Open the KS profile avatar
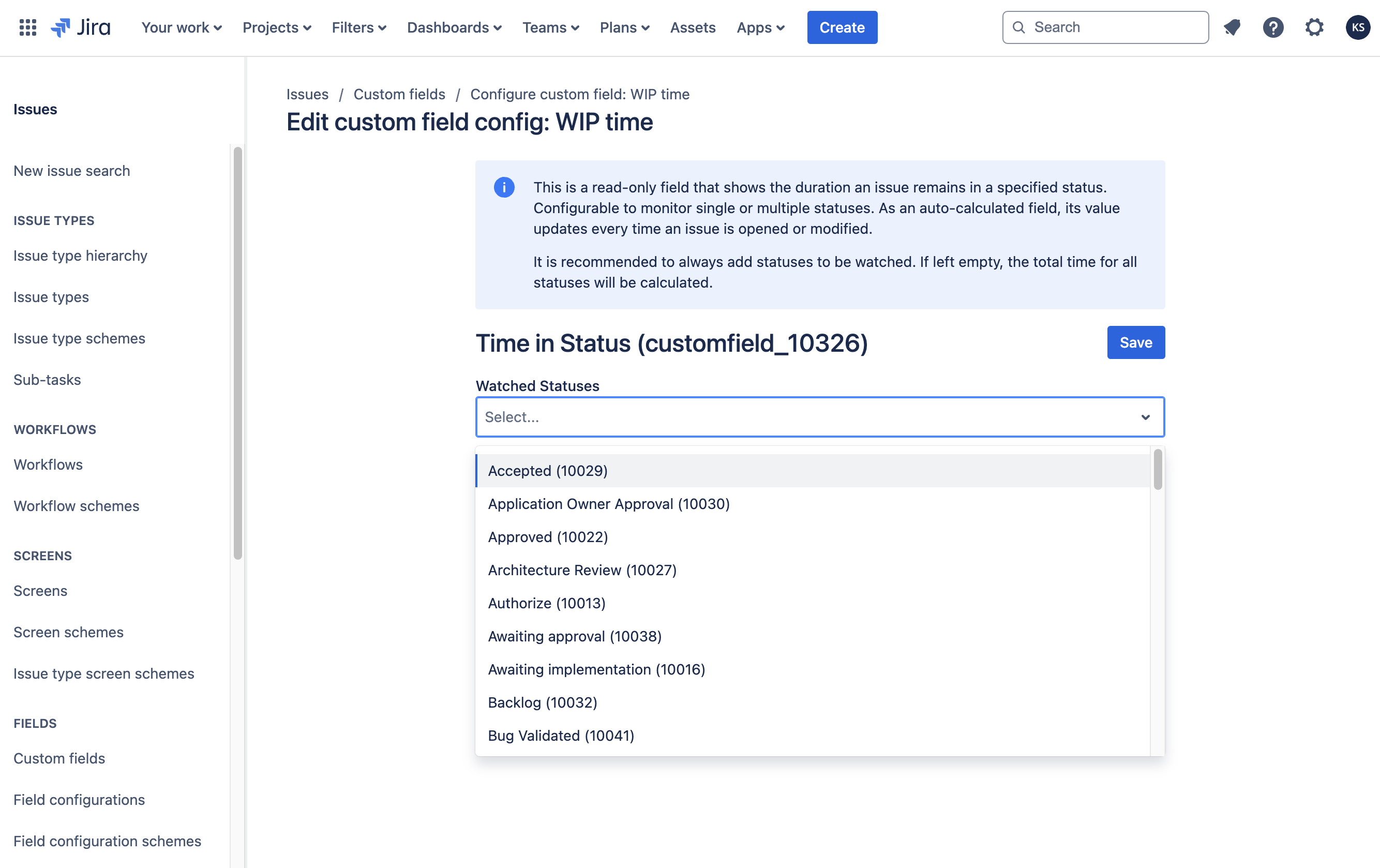The height and width of the screenshot is (868, 1380). pos(1357,27)
